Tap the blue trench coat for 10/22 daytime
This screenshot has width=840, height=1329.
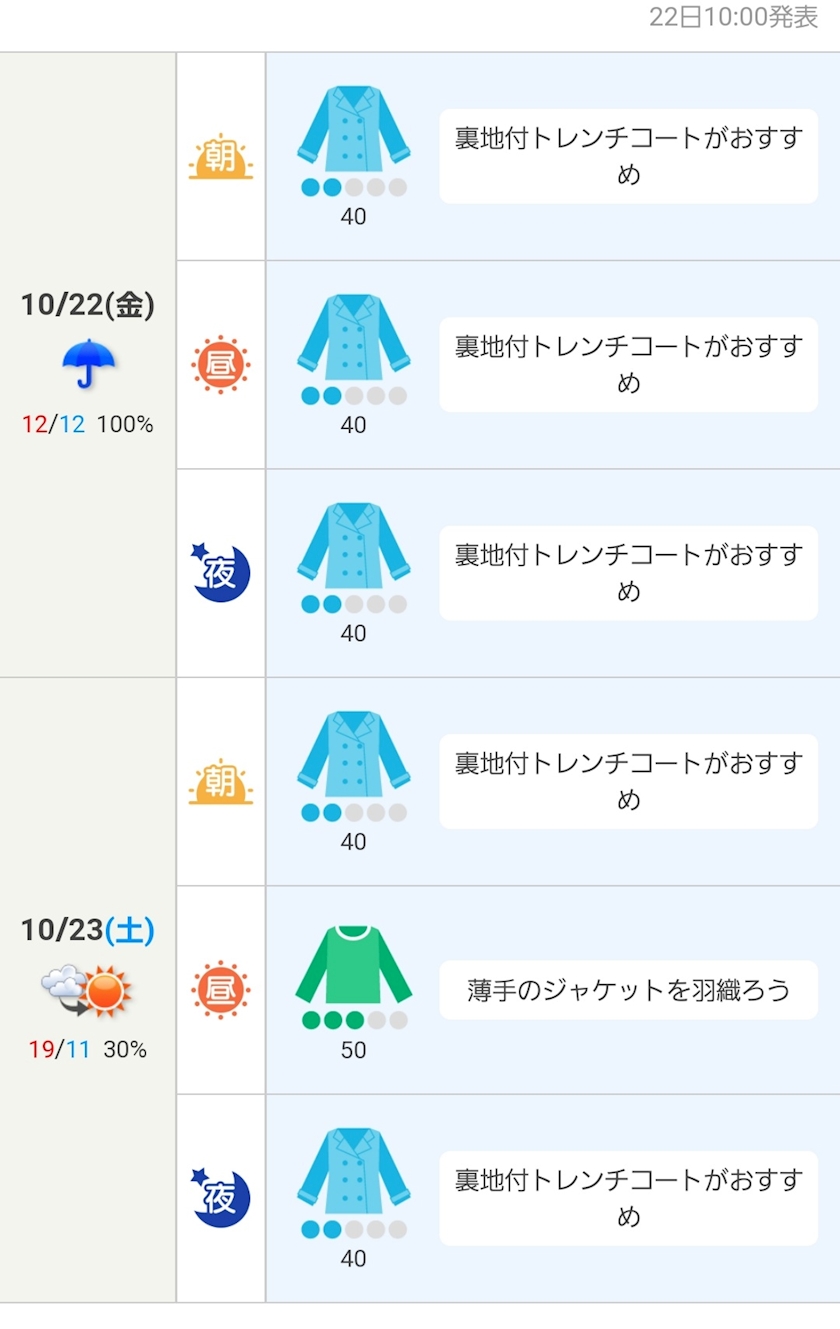[353, 338]
